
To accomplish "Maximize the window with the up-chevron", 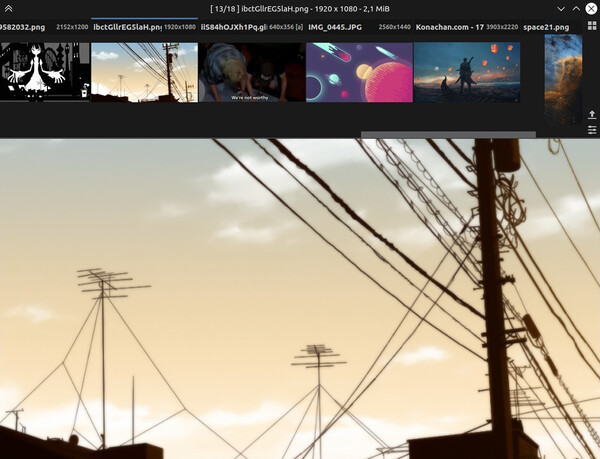I will point(575,9).
